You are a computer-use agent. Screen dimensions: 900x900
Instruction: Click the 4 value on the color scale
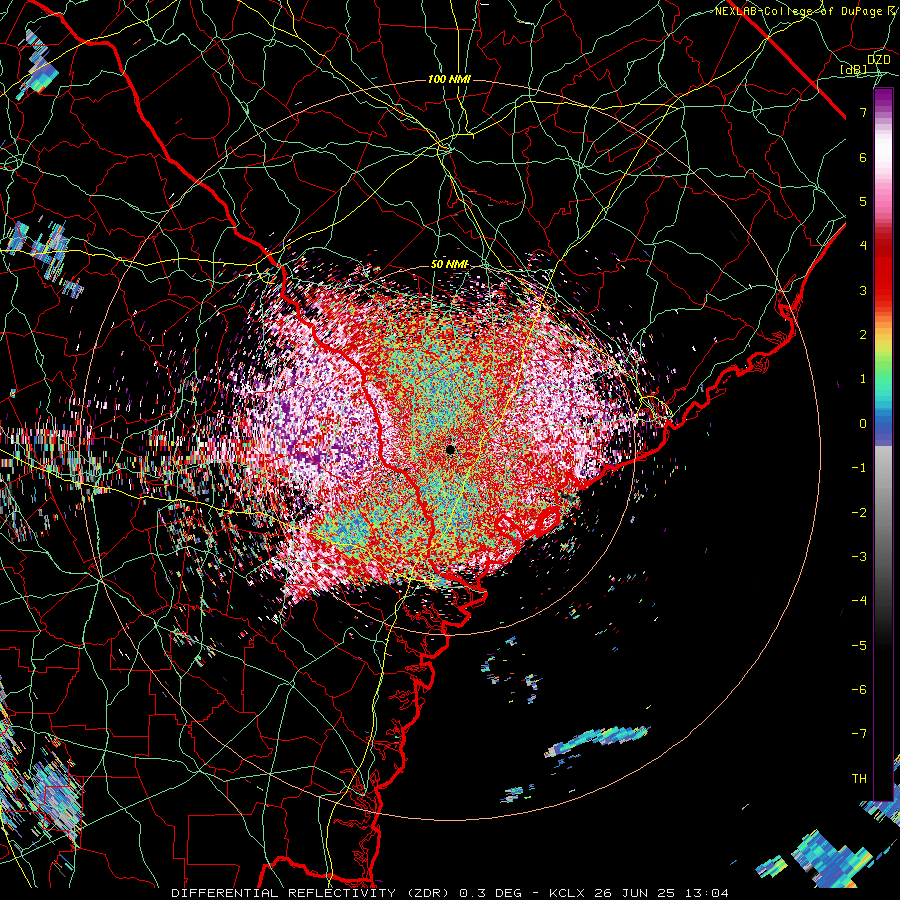(x=863, y=246)
